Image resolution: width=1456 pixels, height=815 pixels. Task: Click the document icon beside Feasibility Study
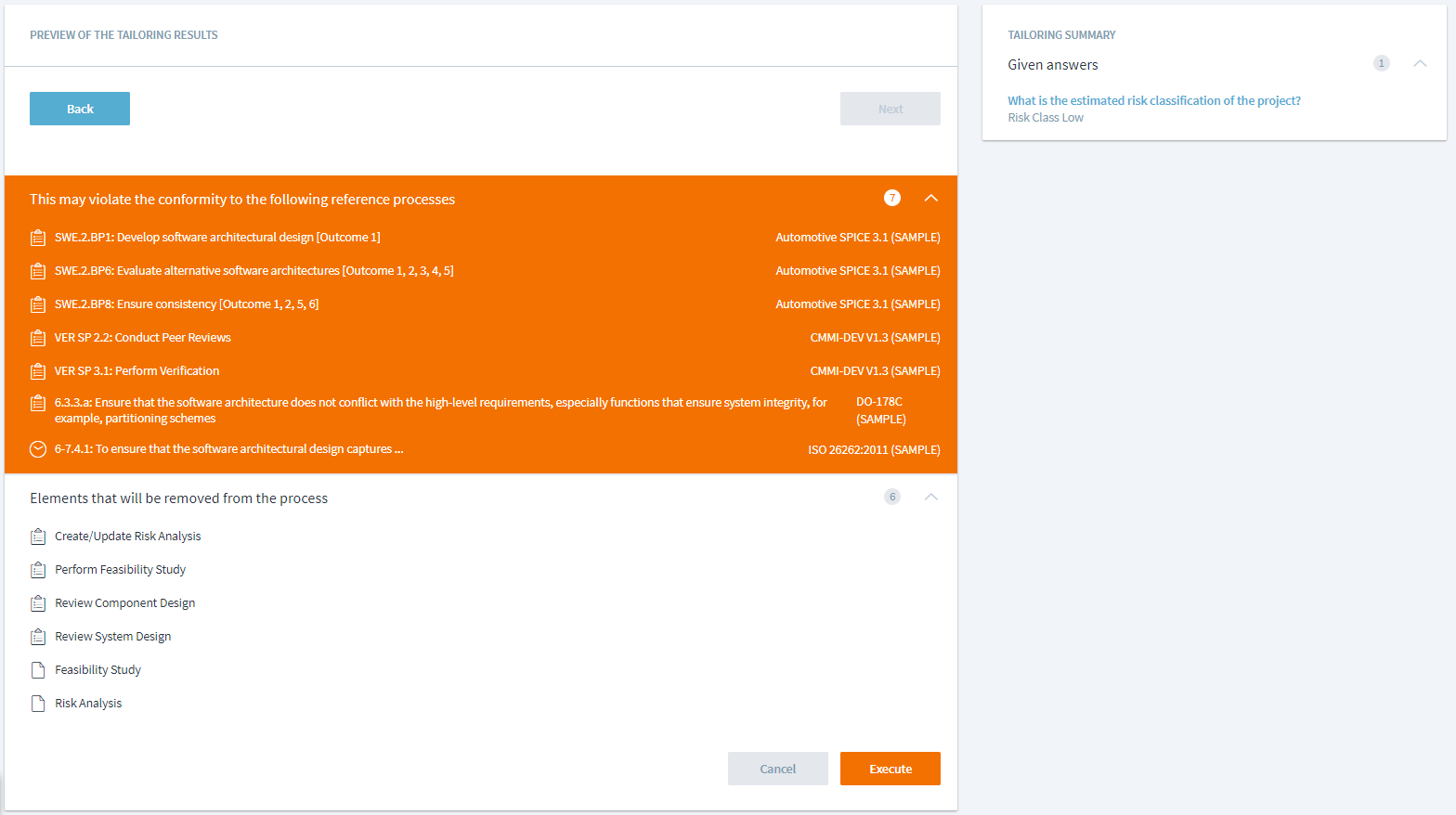38,670
